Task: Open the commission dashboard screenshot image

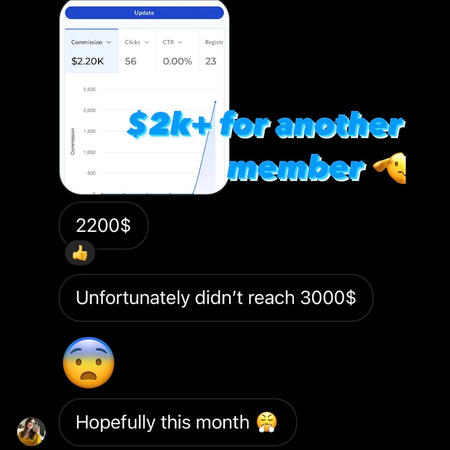Action: pos(144,97)
